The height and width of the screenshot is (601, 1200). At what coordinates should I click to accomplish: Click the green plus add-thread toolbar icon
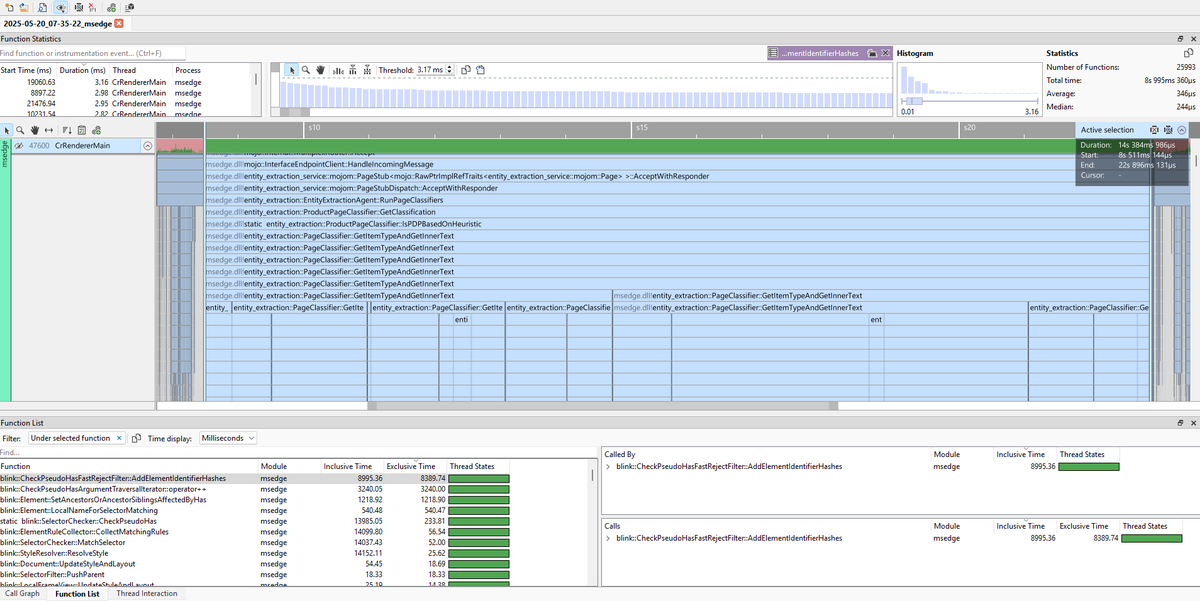click(112, 7)
